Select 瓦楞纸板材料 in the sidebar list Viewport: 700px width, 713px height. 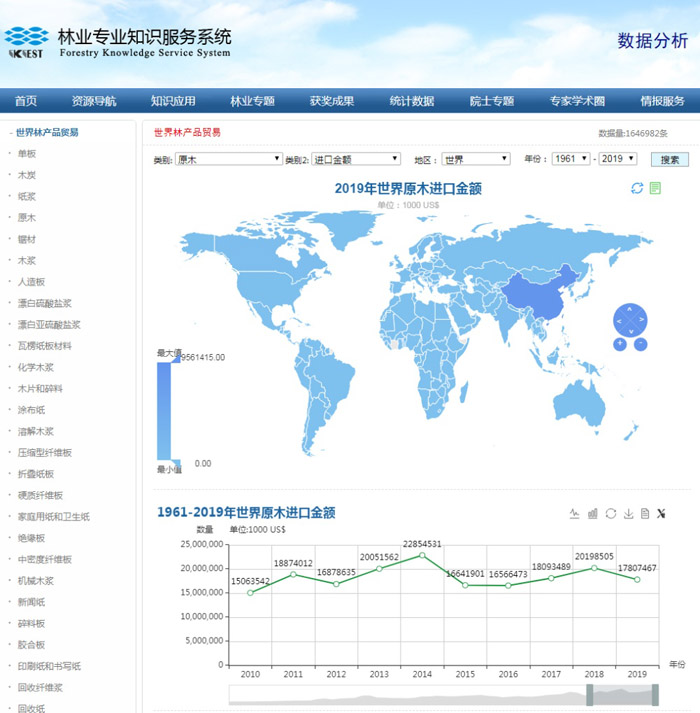tap(45, 346)
